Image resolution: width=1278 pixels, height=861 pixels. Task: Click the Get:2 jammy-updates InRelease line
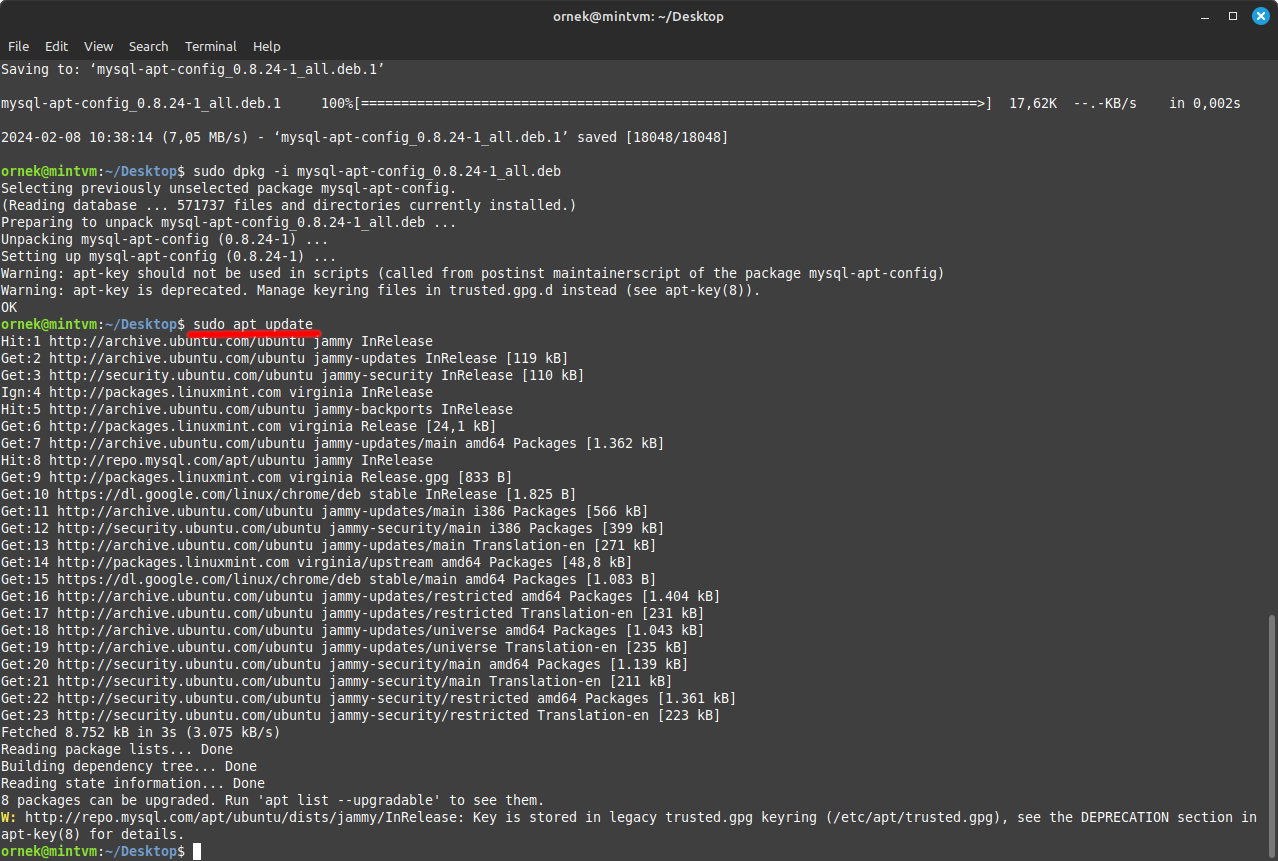[285, 358]
